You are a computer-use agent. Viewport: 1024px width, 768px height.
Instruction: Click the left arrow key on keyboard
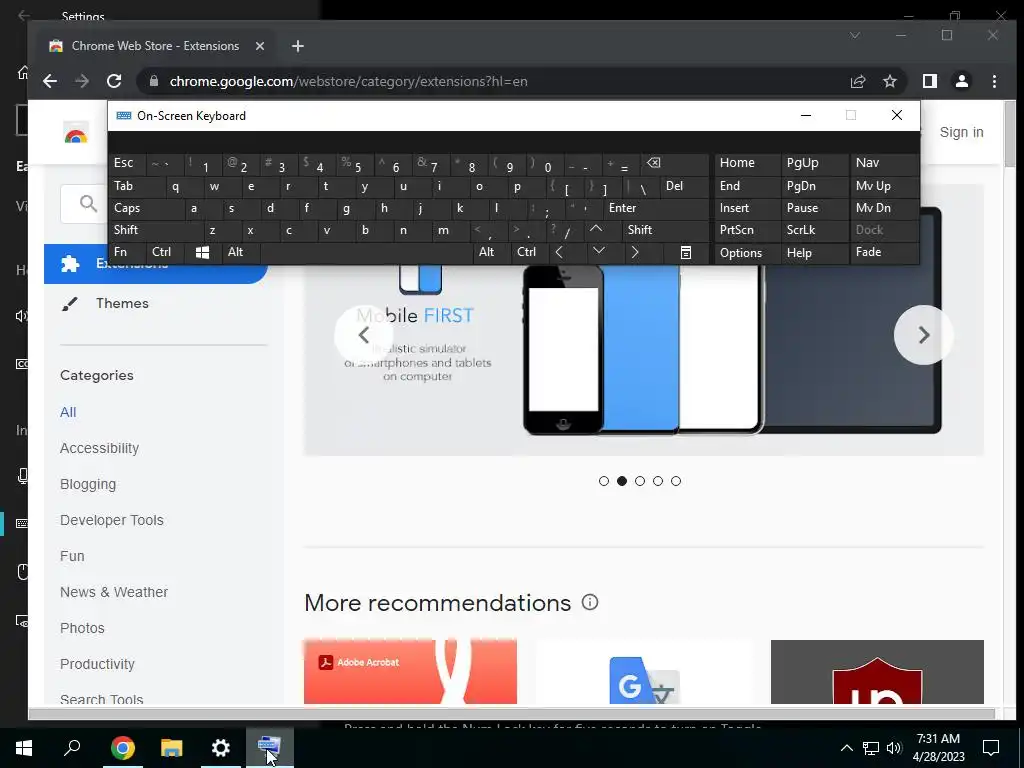coord(560,252)
